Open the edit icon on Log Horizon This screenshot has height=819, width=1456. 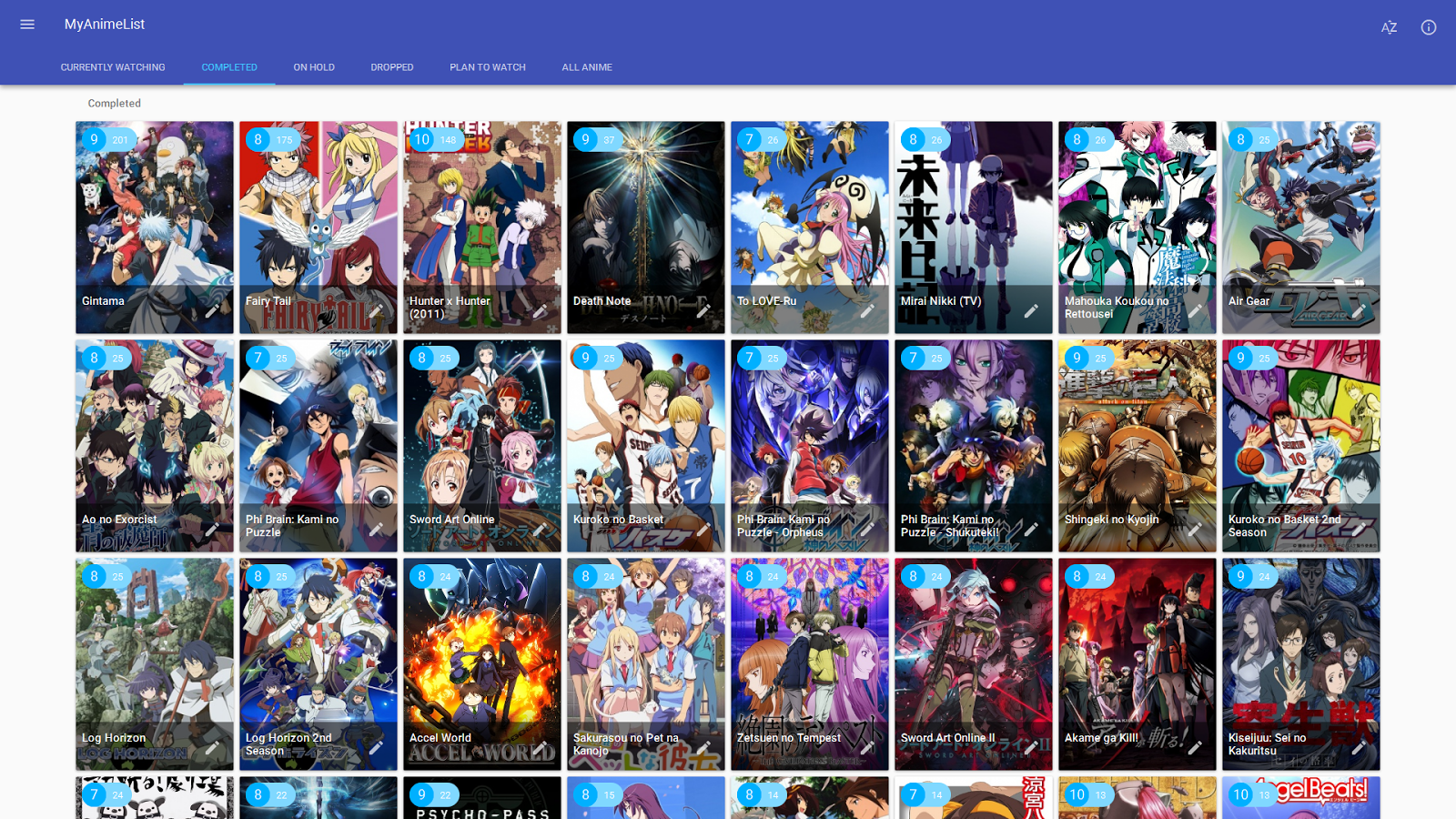point(213,748)
